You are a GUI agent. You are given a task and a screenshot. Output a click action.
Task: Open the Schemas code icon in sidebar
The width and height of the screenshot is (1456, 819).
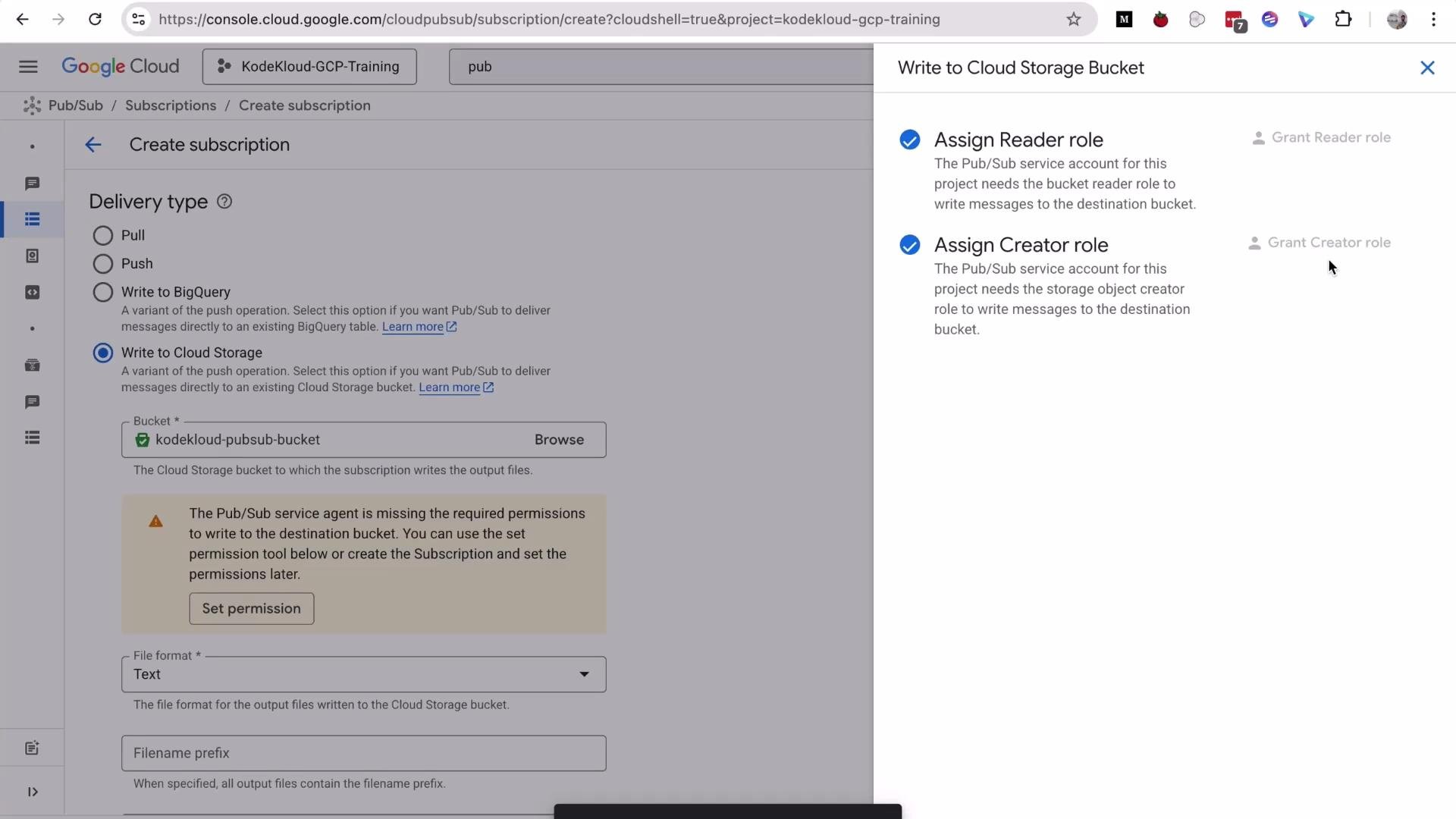[x=32, y=293]
